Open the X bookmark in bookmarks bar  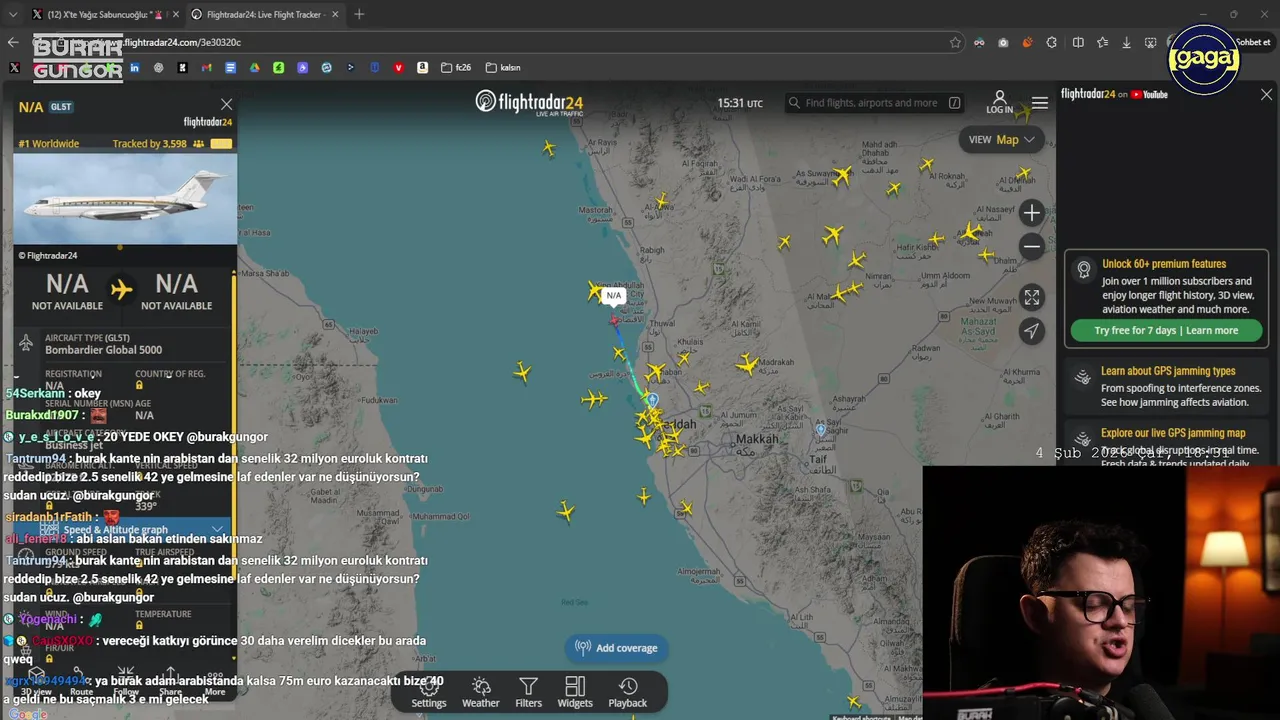[14, 68]
